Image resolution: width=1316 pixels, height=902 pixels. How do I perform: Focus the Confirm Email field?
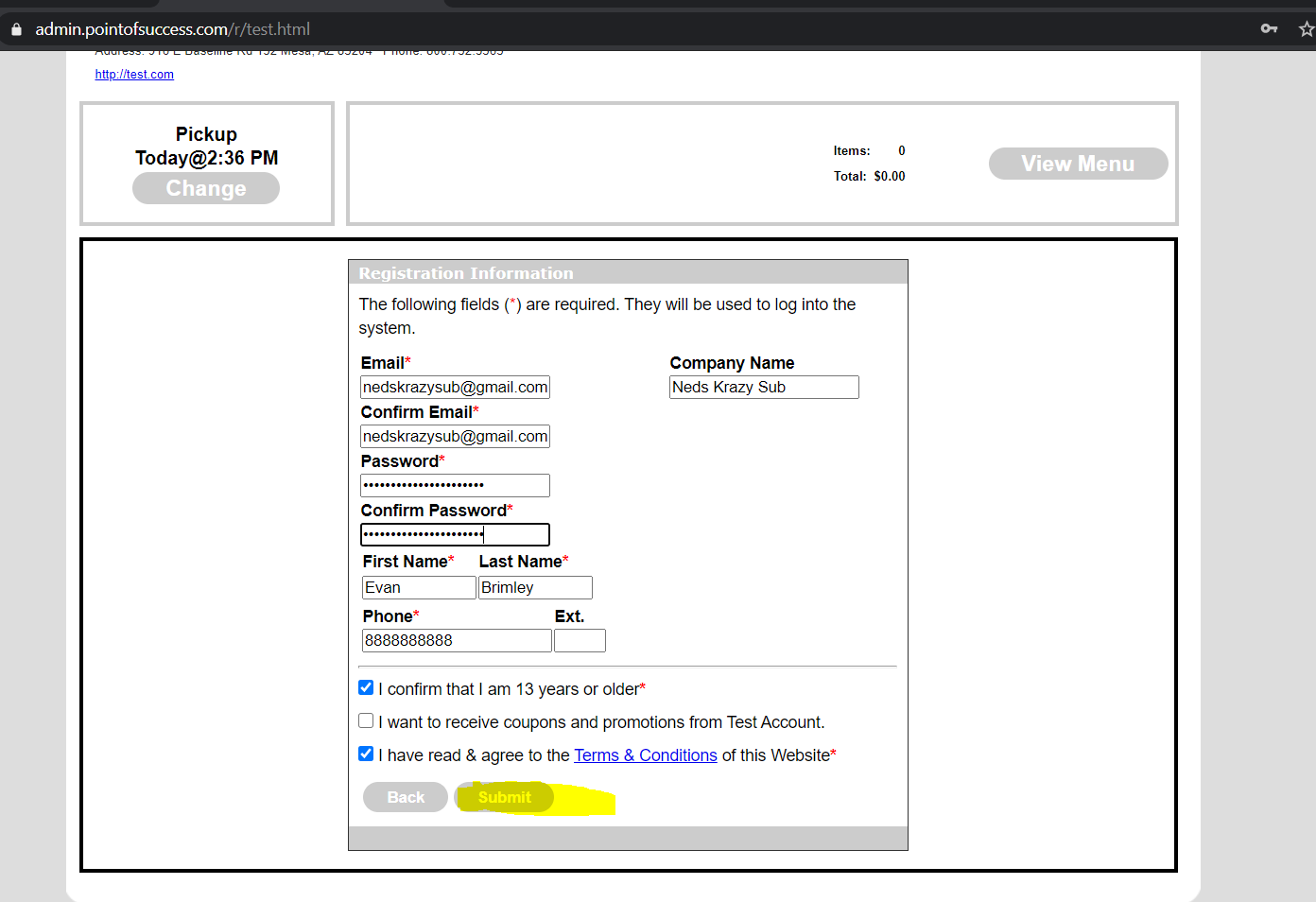pos(455,437)
